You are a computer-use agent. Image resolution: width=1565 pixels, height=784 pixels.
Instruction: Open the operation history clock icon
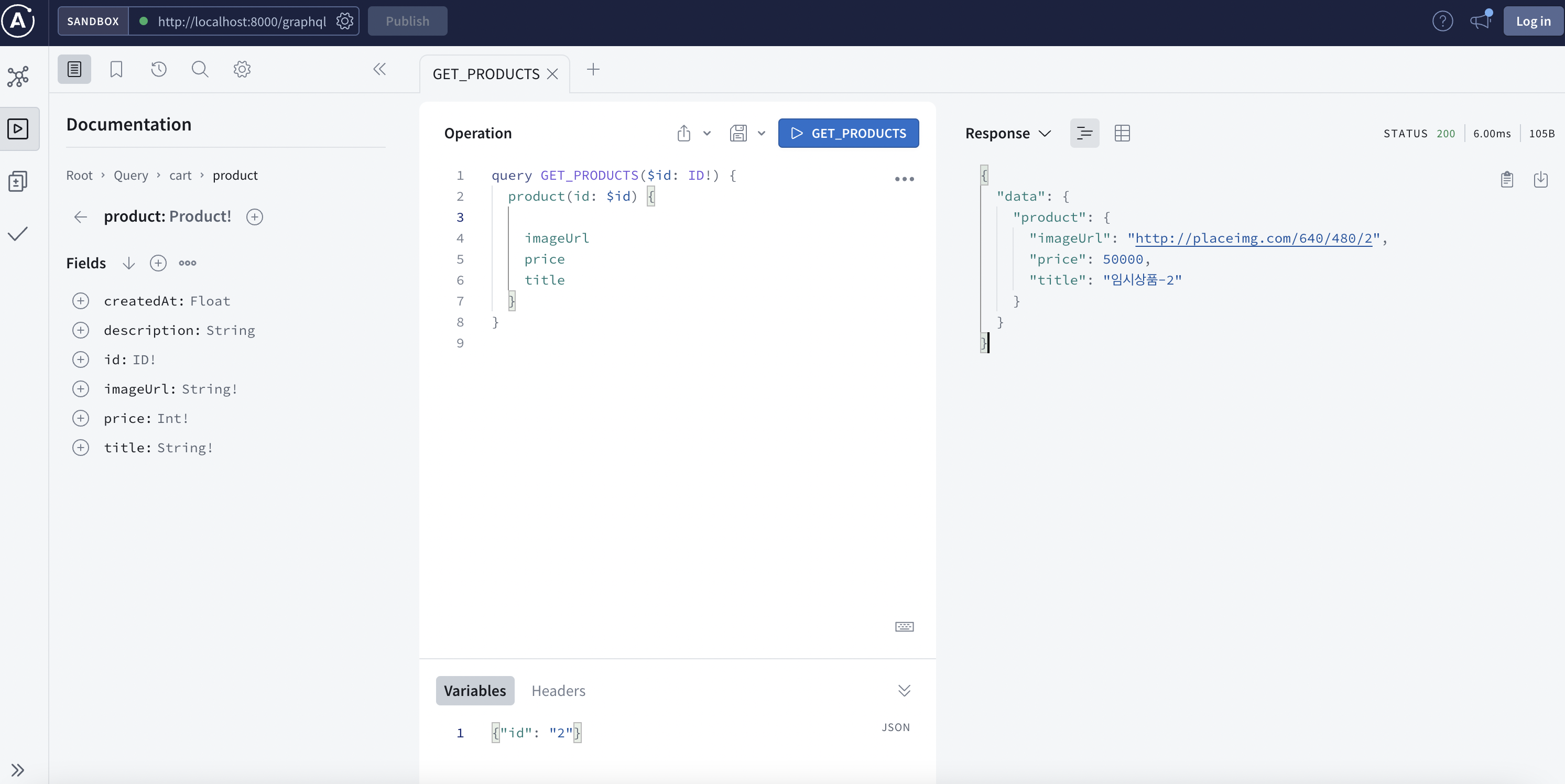tap(159, 69)
